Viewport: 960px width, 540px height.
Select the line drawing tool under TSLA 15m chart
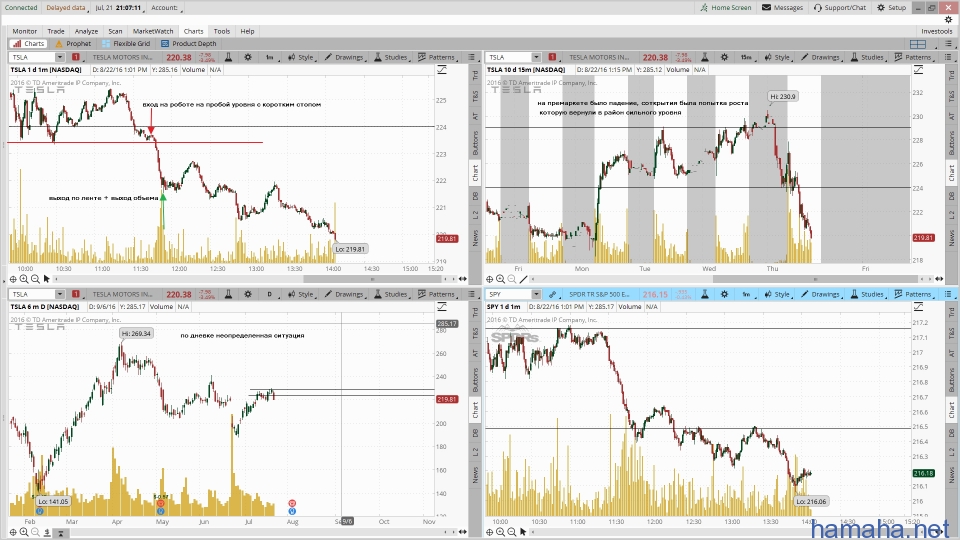pos(523,279)
